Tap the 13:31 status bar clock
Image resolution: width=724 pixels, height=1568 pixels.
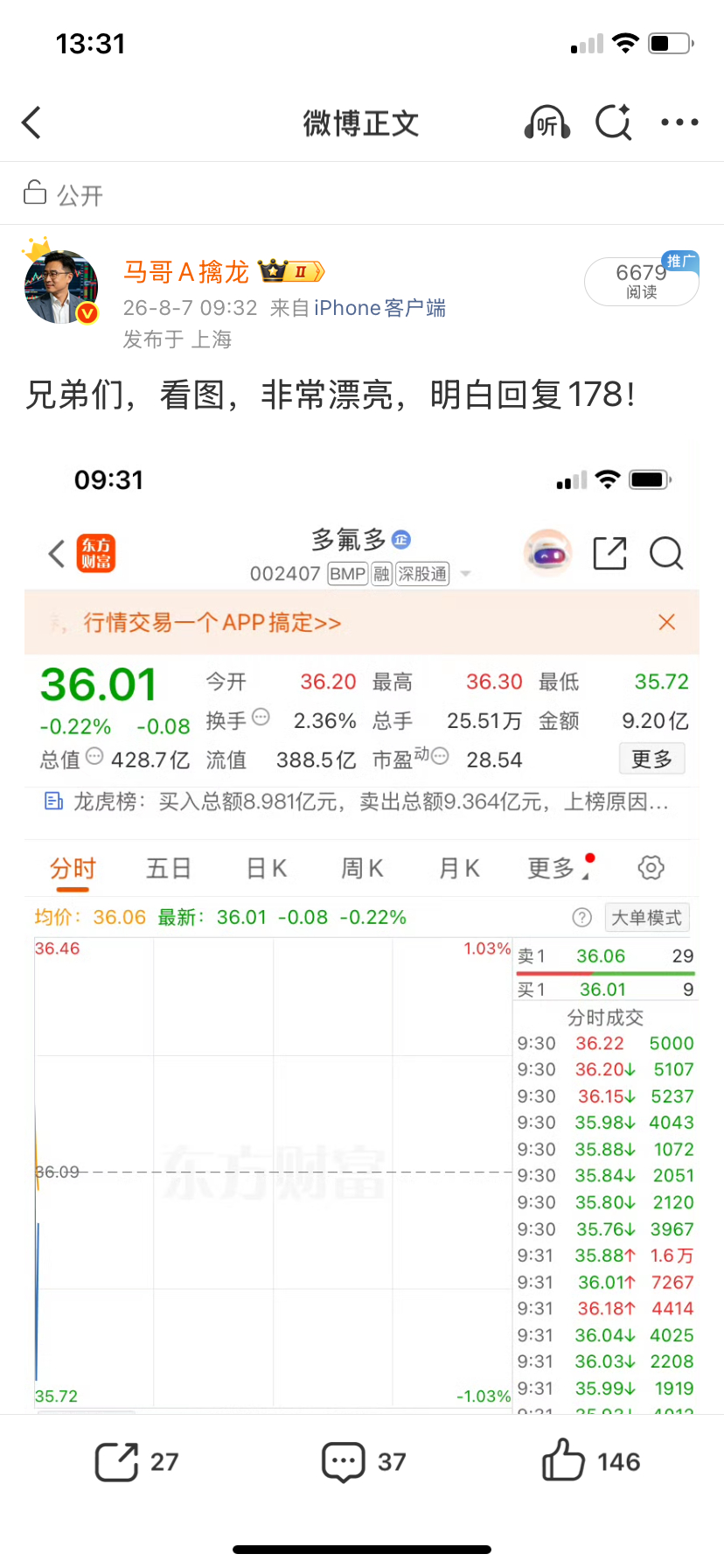[91, 44]
